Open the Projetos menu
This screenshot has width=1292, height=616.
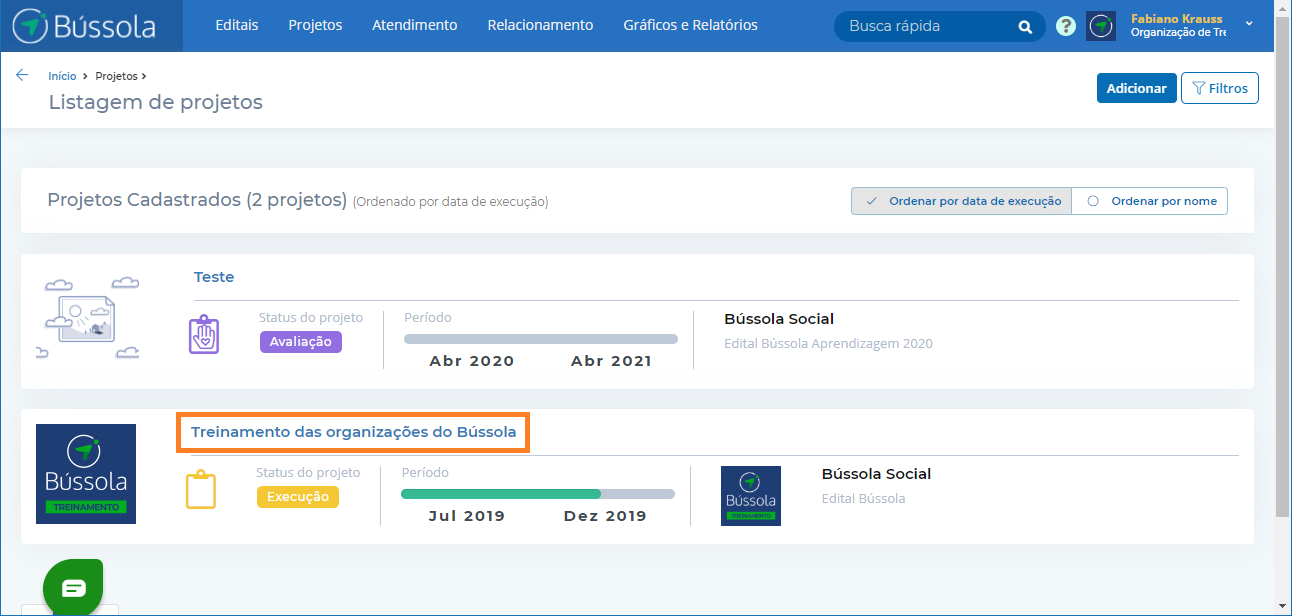coord(315,25)
